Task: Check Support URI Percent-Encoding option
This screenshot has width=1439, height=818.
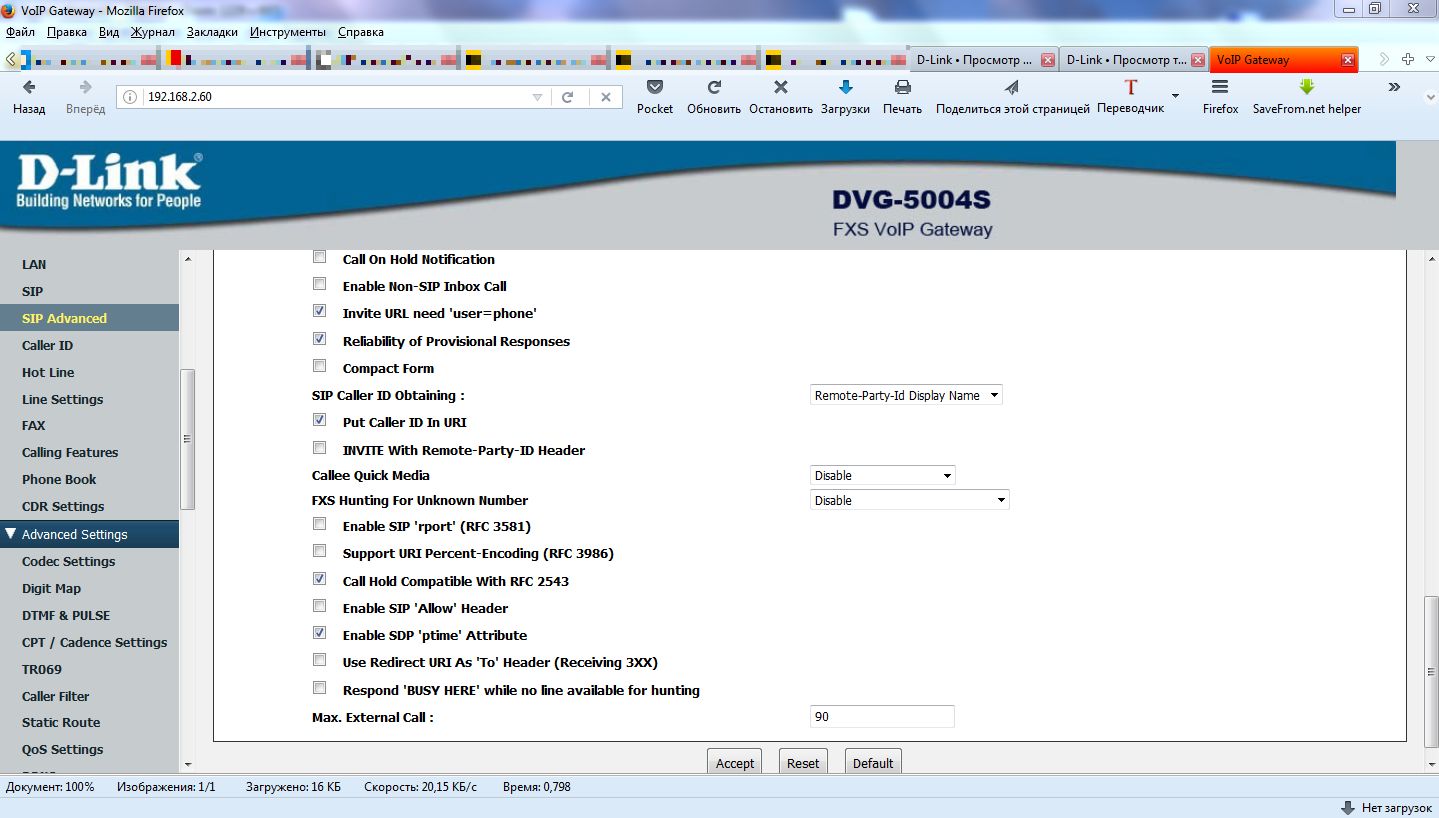Action: (320, 551)
